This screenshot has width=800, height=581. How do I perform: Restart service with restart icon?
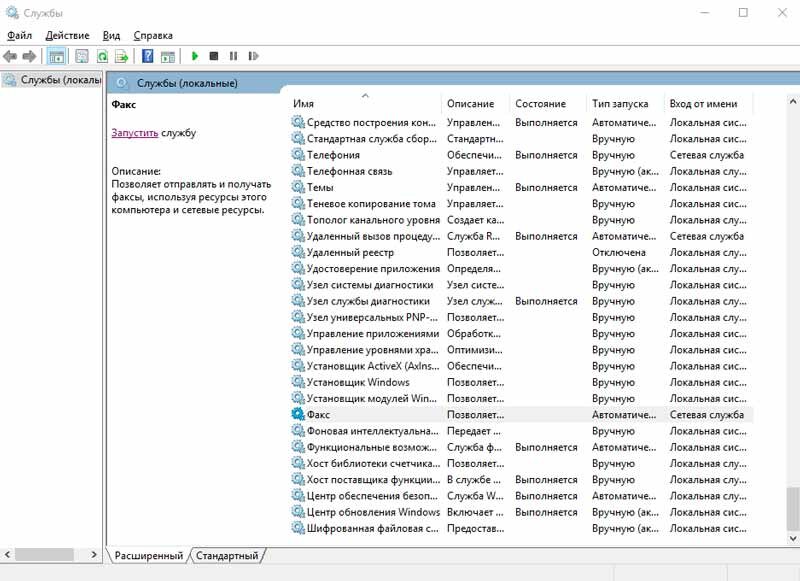pos(253,56)
